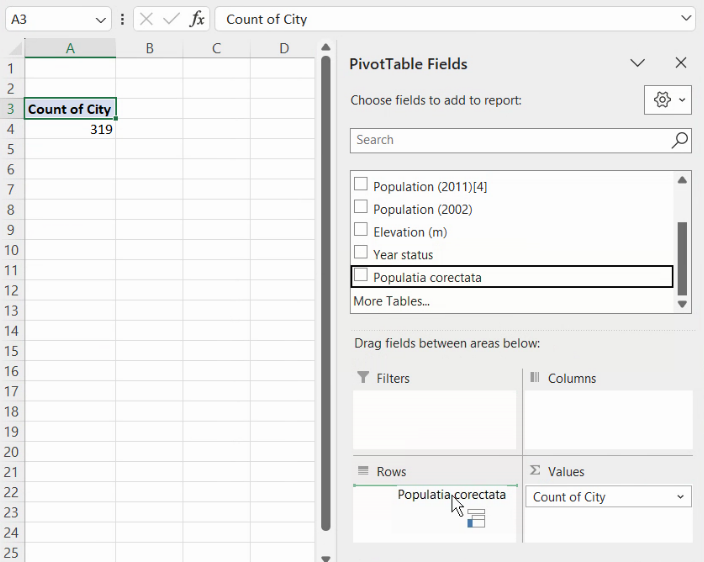The image size is (704, 562).
Task: Open the PivotTable Fields gear tools menu
Action: click(668, 100)
